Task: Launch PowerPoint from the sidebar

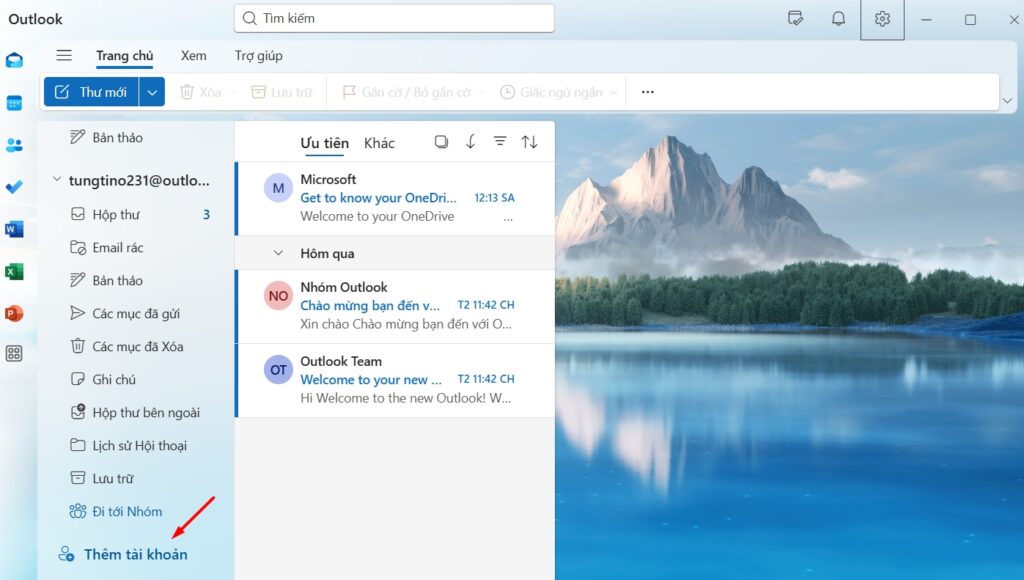Action: point(14,314)
